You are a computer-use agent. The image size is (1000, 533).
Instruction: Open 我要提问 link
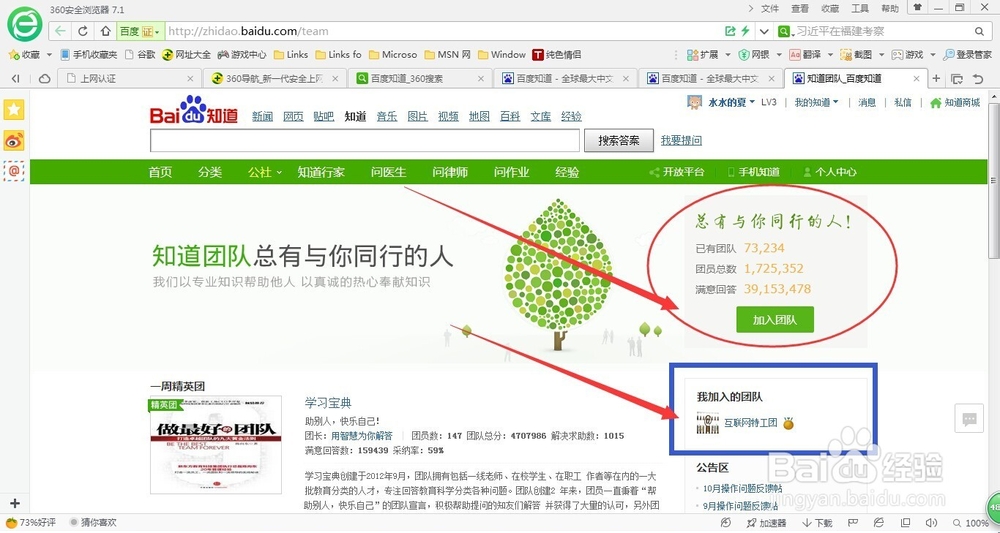[x=681, y=140]
